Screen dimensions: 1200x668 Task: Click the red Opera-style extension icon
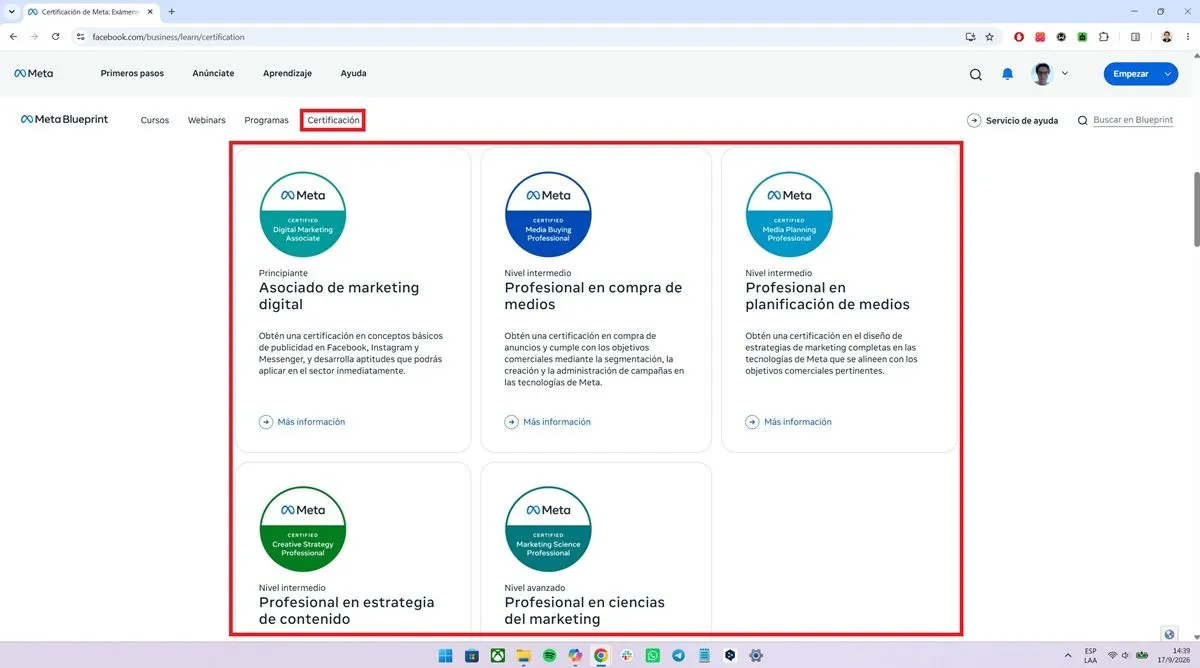tap(1019, 37)
